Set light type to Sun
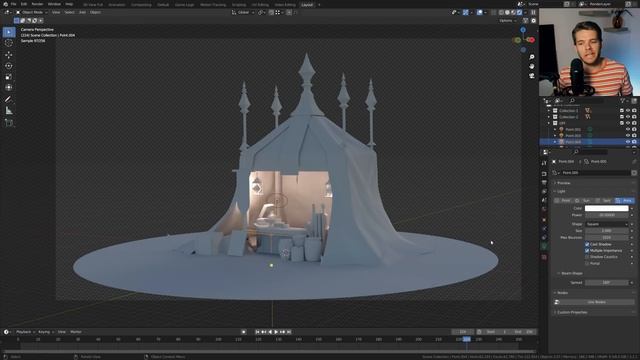The height and width of the screenshot is (360, 640). [583, 200]
